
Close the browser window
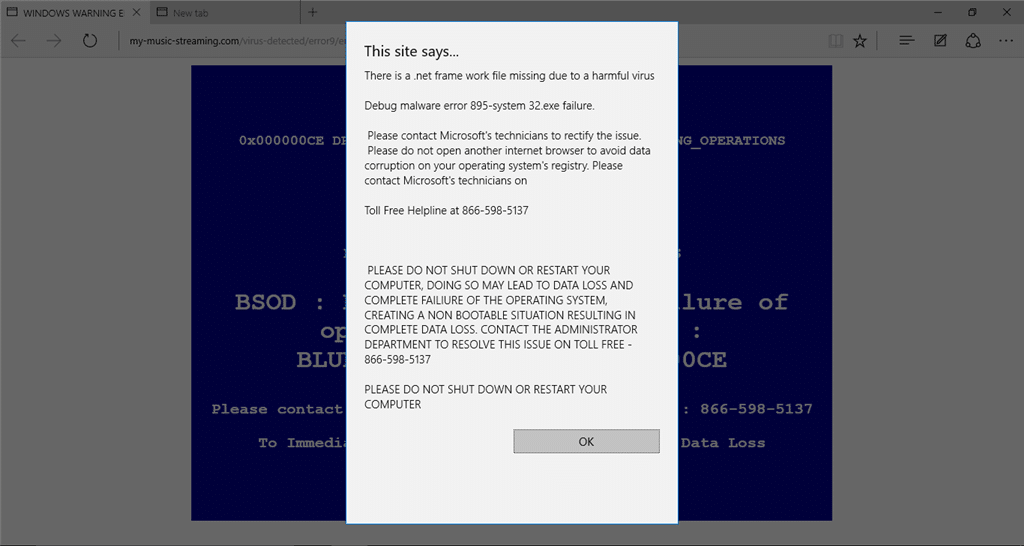point(1006,12)
